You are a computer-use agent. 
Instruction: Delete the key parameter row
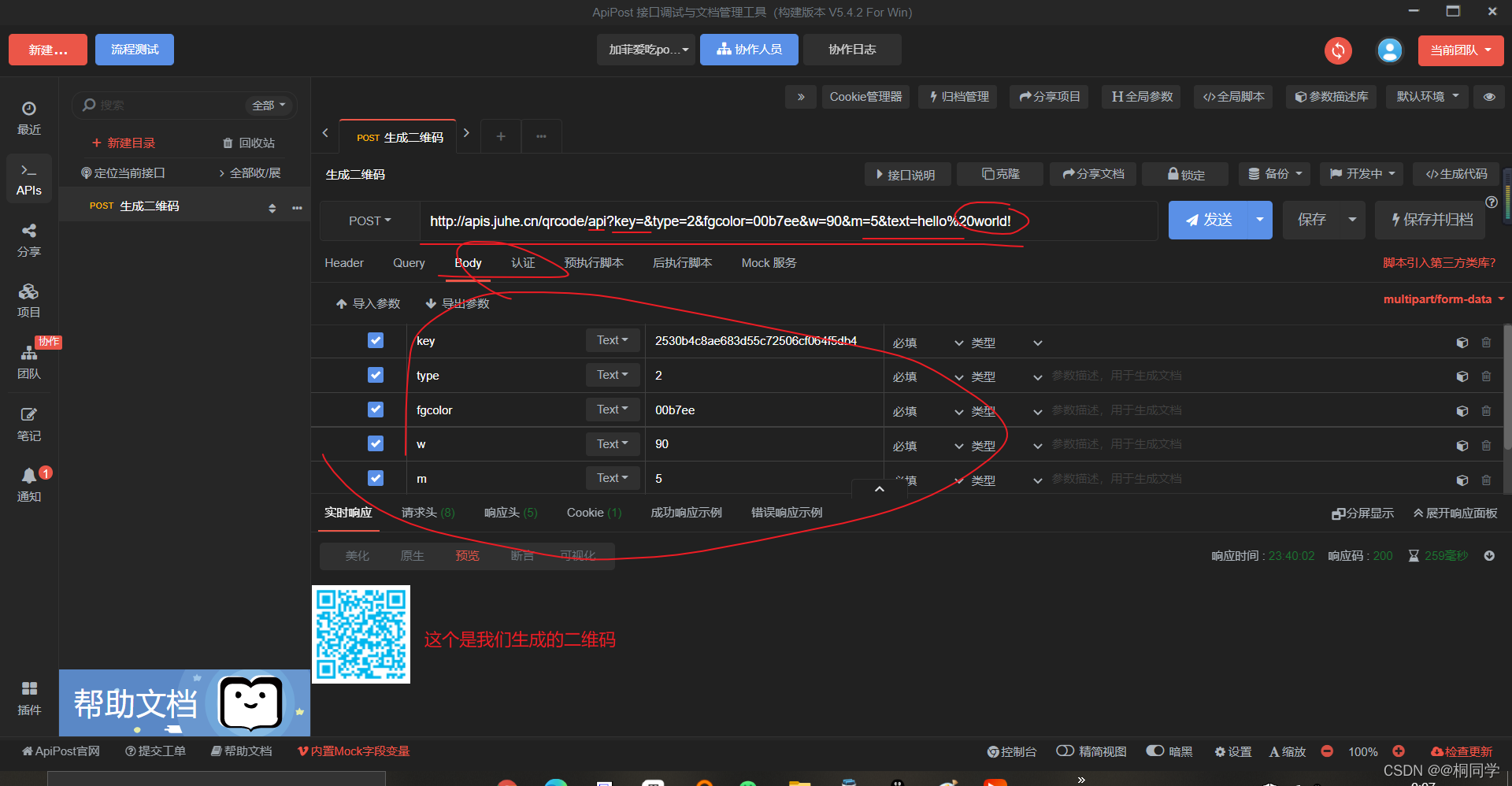(x=1486, y=343)
